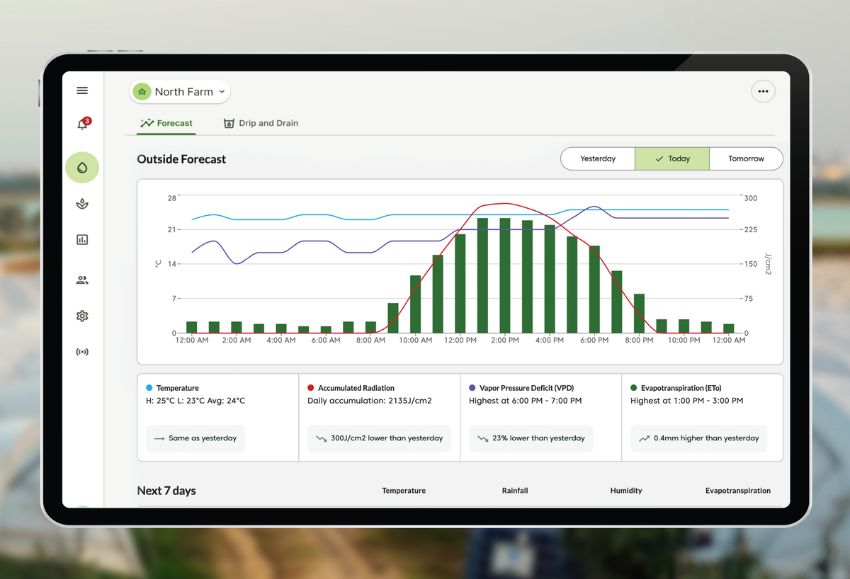Viewport: 850px width, 579px height.
Task: Open the sensor signal sidebar icon
Action: tap(82, 352)
